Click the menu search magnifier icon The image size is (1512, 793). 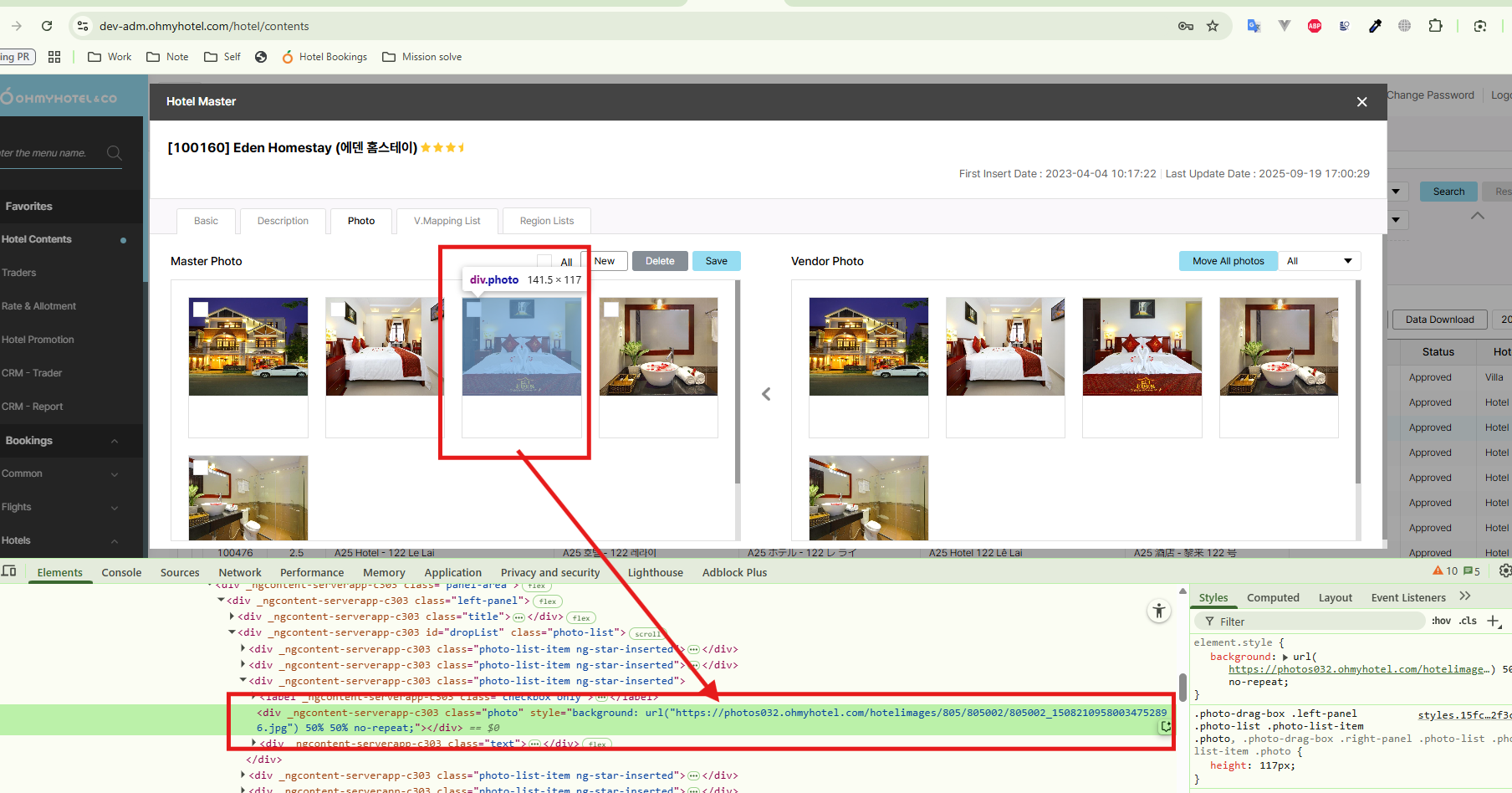tap(115, 153)
